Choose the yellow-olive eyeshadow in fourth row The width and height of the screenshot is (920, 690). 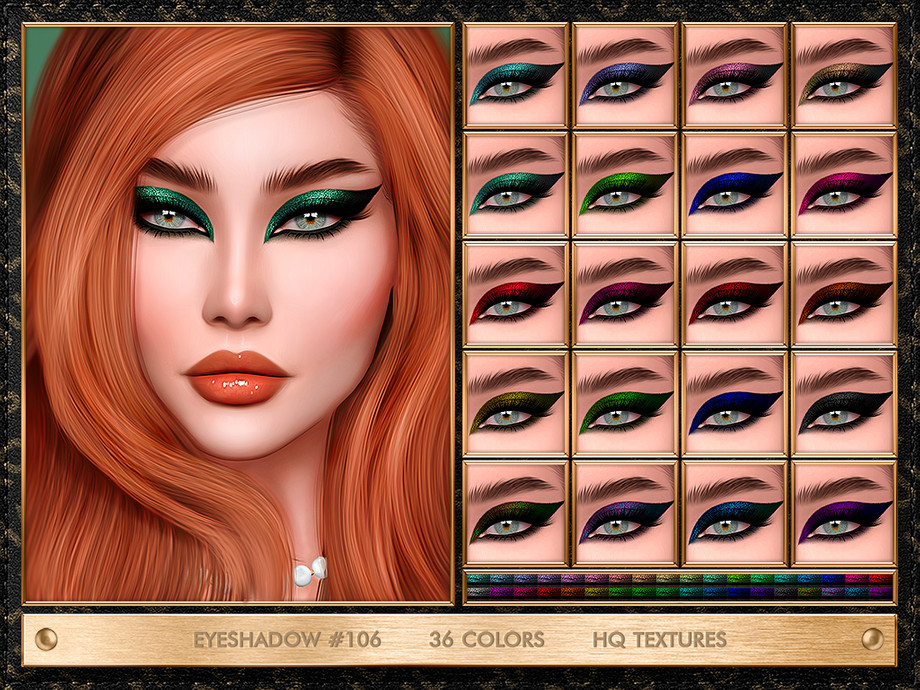click(515, 403)
